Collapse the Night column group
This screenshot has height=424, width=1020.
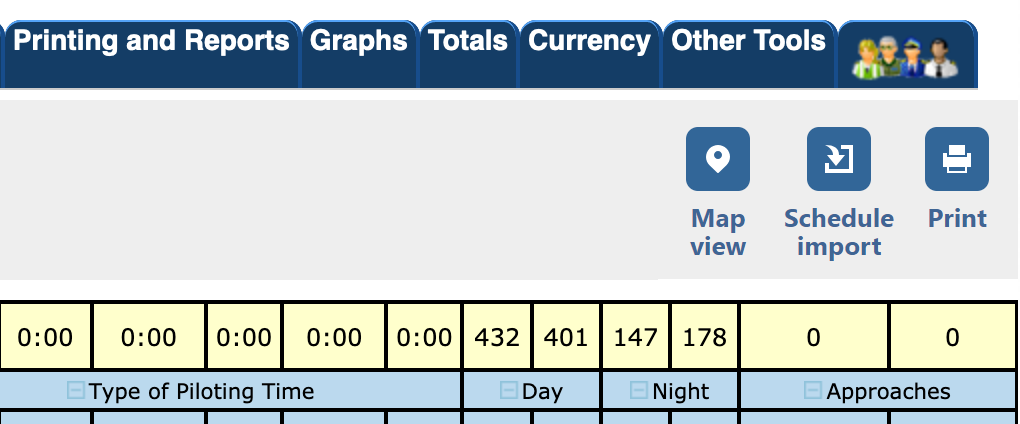640,391
